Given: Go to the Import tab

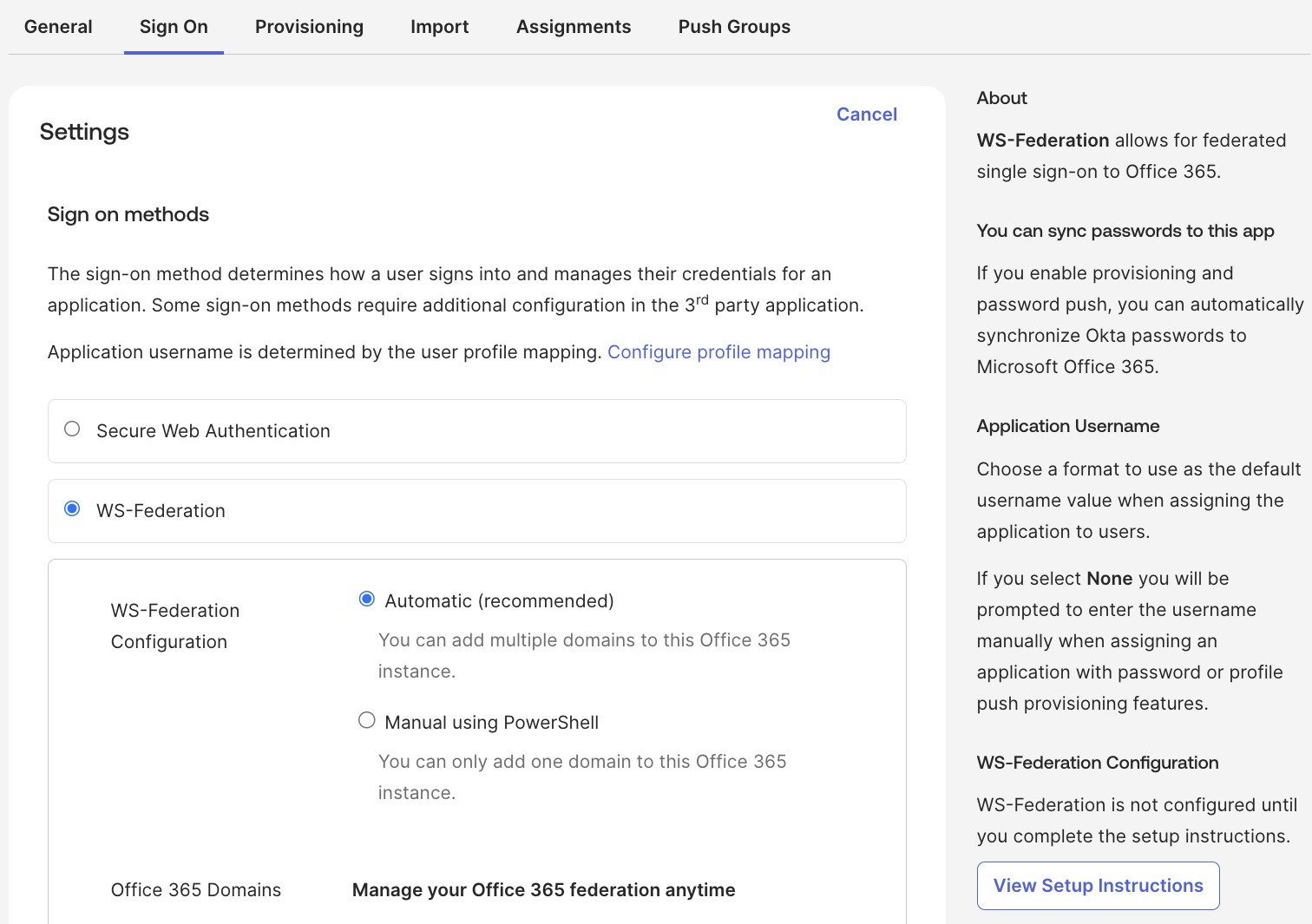Looking at the screenshot, I should [439, 27].
